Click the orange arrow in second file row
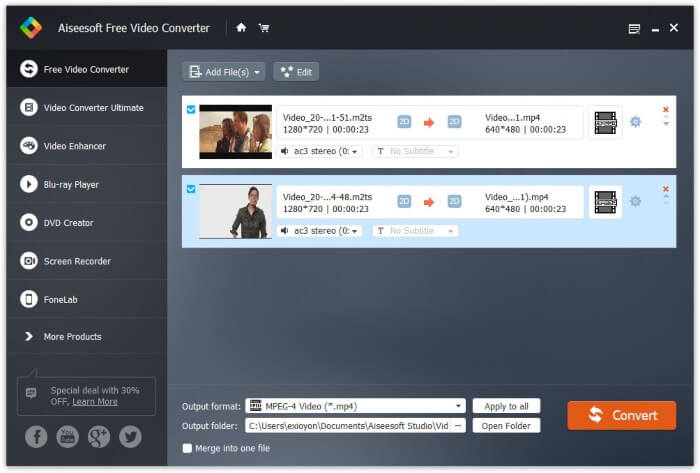Viewport: 700px width, 473px height. point(429,202)
